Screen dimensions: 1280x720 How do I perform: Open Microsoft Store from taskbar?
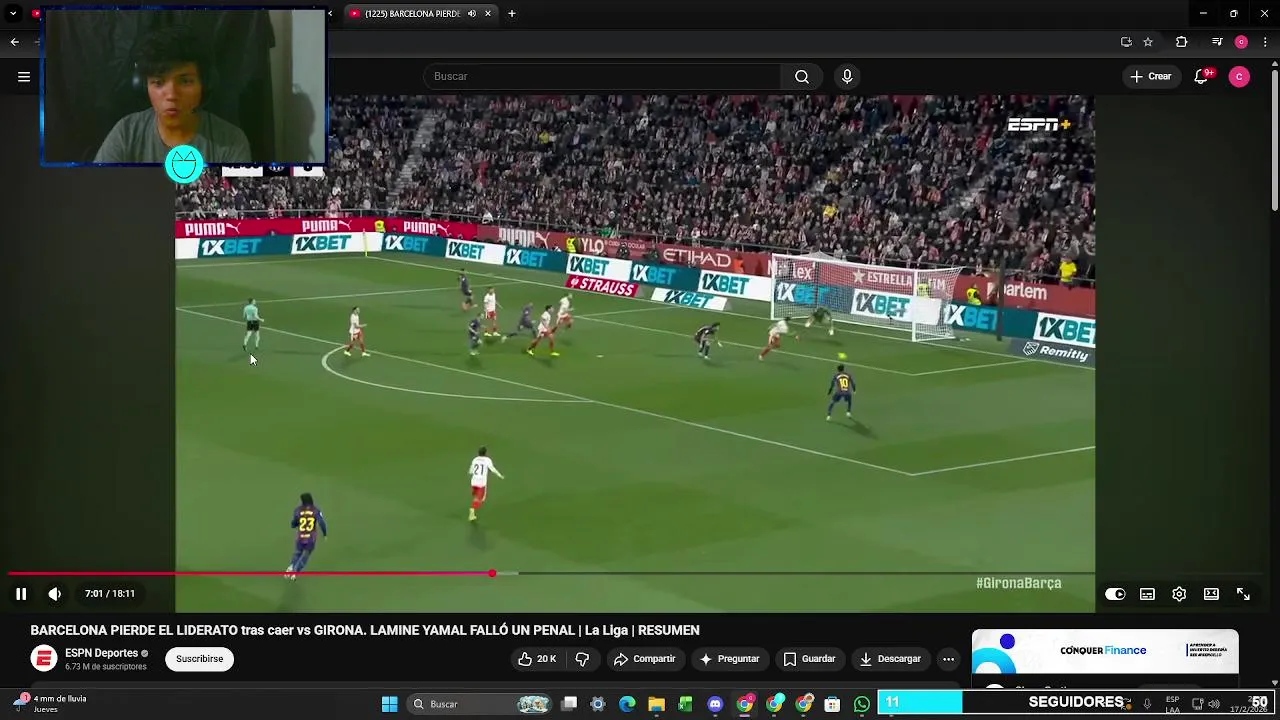click(x=832, y=704)
